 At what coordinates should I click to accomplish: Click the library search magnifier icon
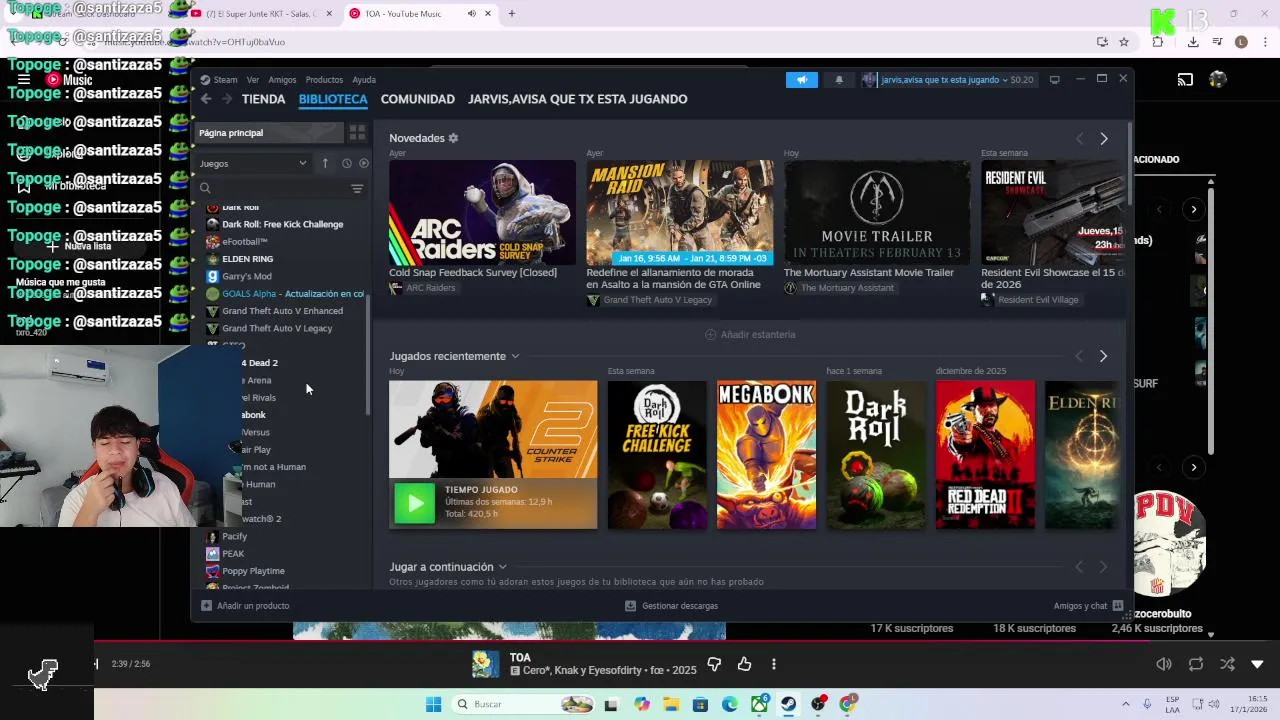(x=205, y=188)
